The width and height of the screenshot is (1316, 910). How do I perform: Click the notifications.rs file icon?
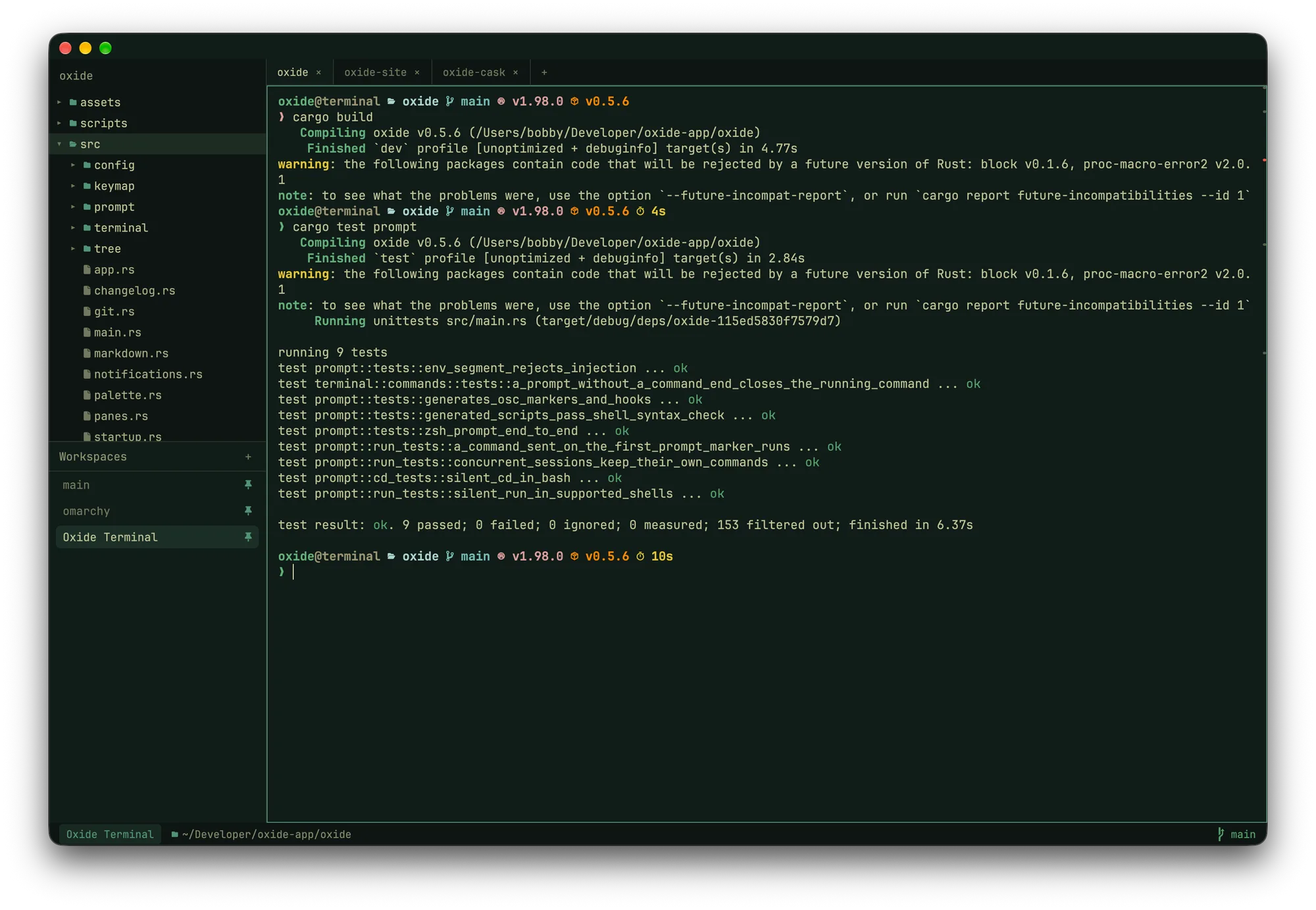pyautogui.click(x=87, y=374)
